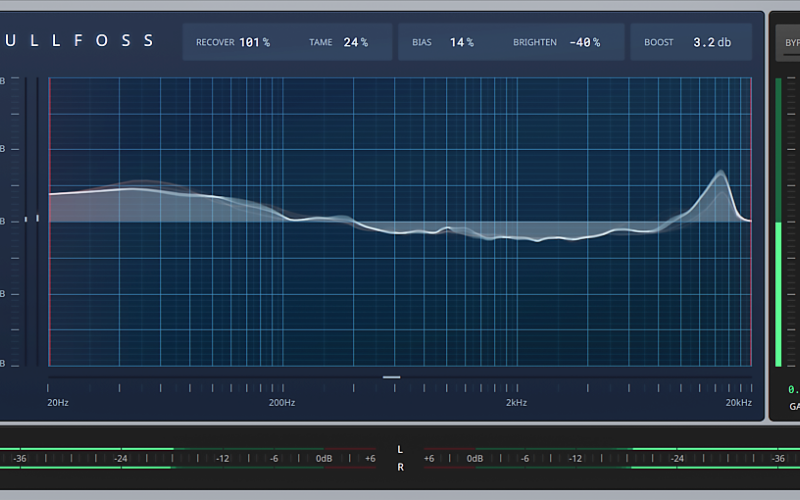Click the R channel label in meter
The height and width of the screenshot is (500, 800).
point(400,467)
